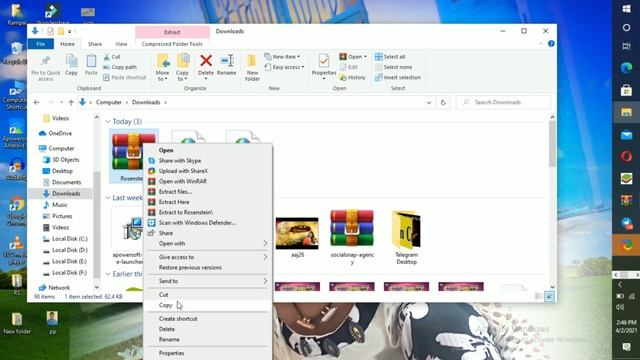Screen dimensions: 640x360
Task: Open the File ribbon tab
Action: 40,44
